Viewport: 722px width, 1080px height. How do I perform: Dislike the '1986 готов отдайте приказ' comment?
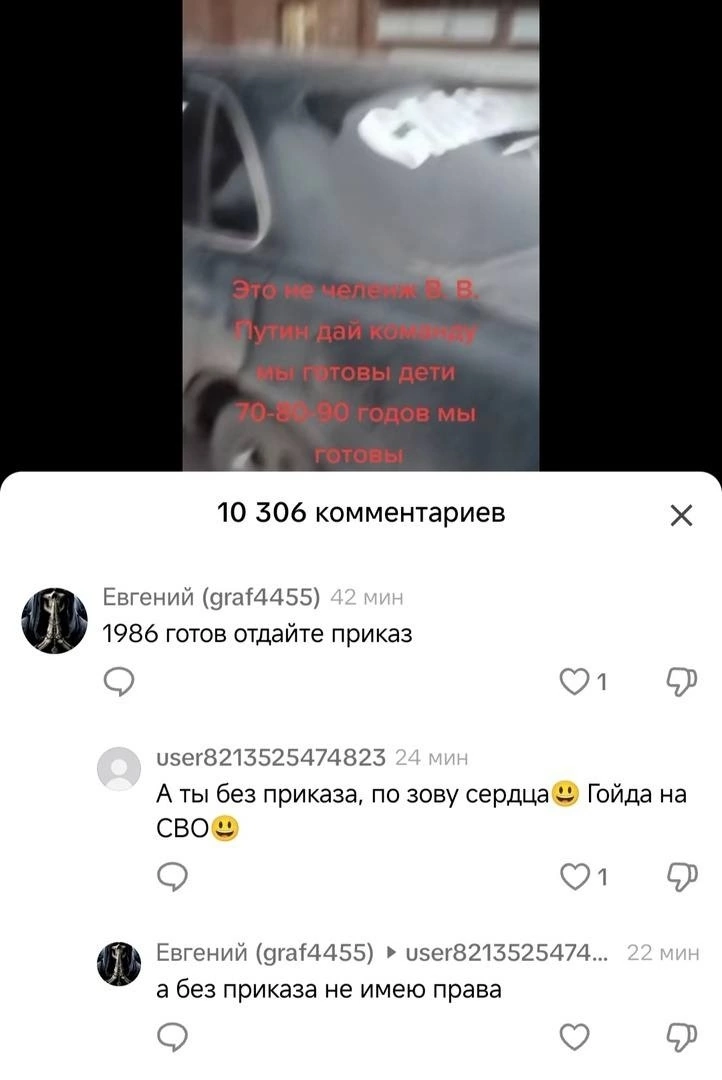coord(681,681)
